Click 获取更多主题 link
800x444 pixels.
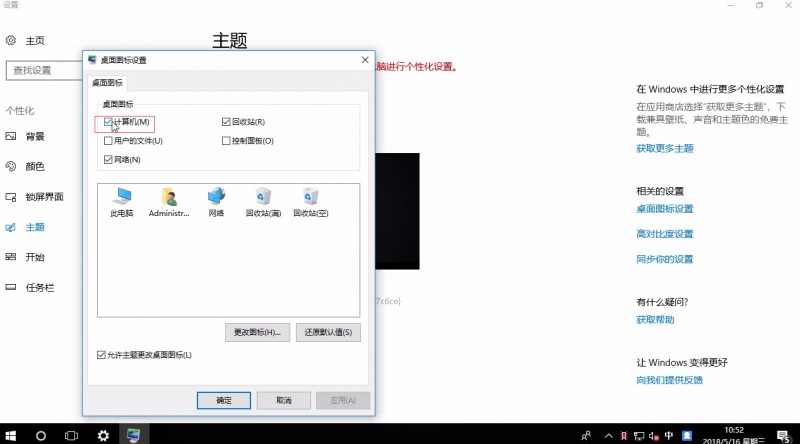(664, 149)
